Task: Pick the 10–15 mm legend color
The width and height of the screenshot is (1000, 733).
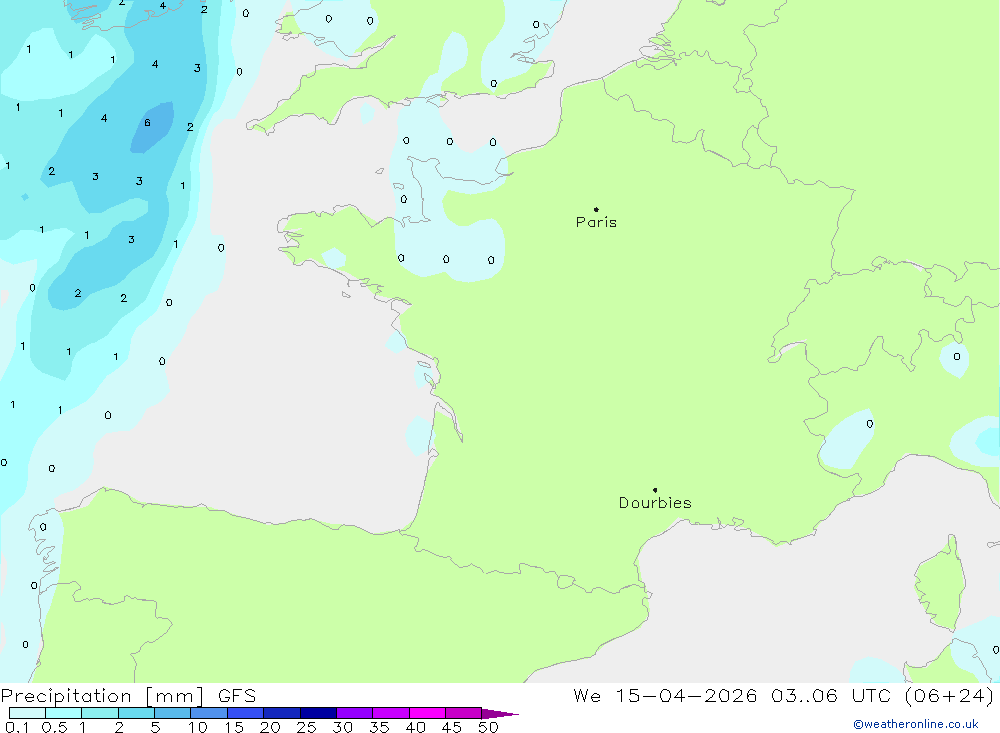Action: 209,713
